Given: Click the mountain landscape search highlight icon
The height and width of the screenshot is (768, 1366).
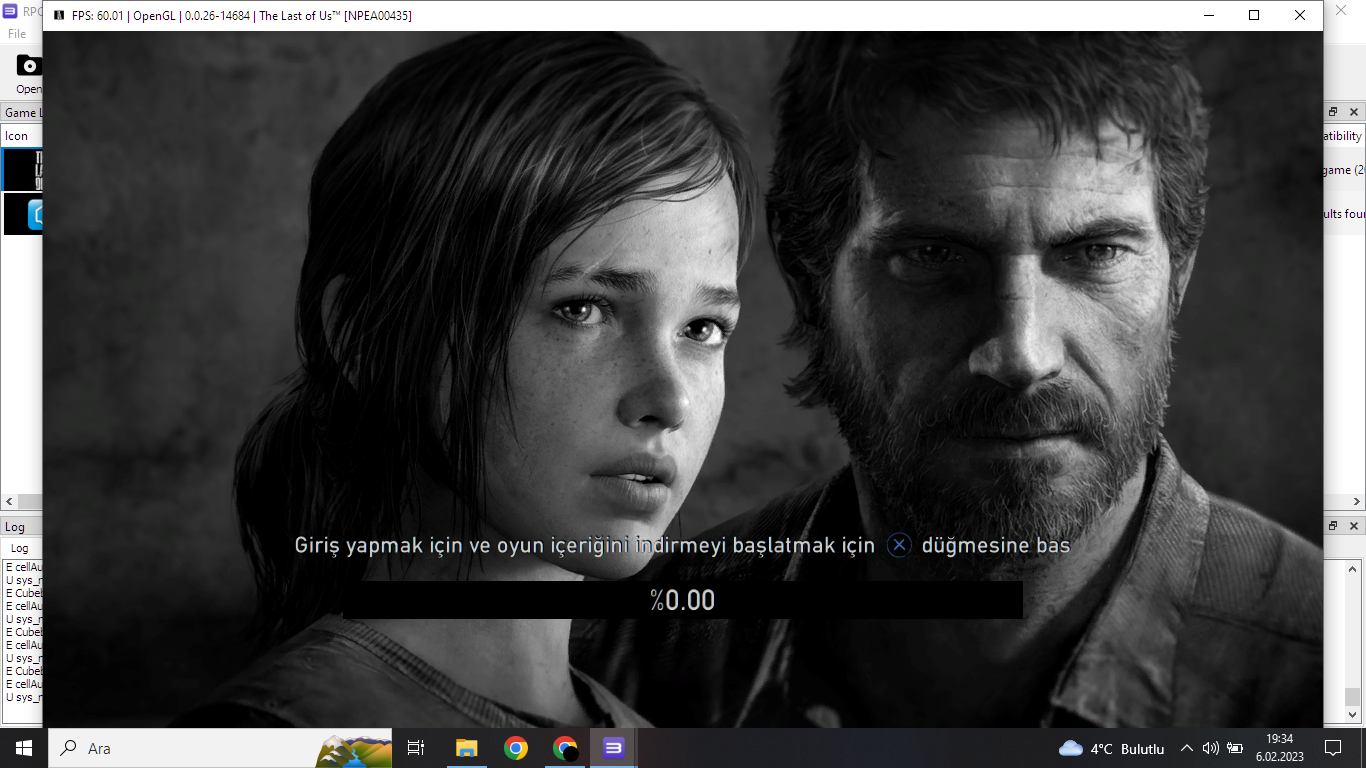Looking at the screenshot, I should tap(353, 750).
